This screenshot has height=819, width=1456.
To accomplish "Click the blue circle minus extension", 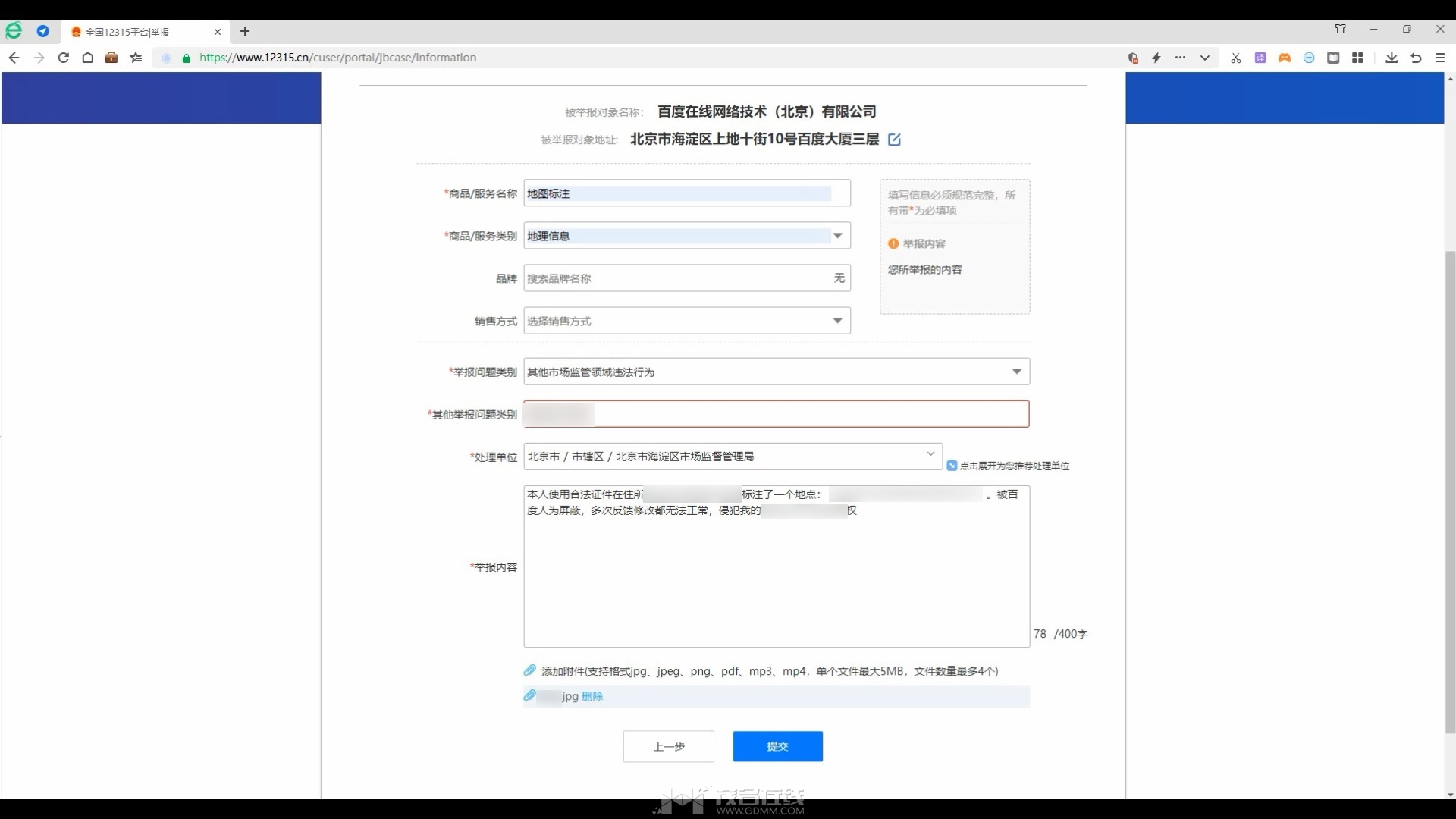I will pos(1309,58).
